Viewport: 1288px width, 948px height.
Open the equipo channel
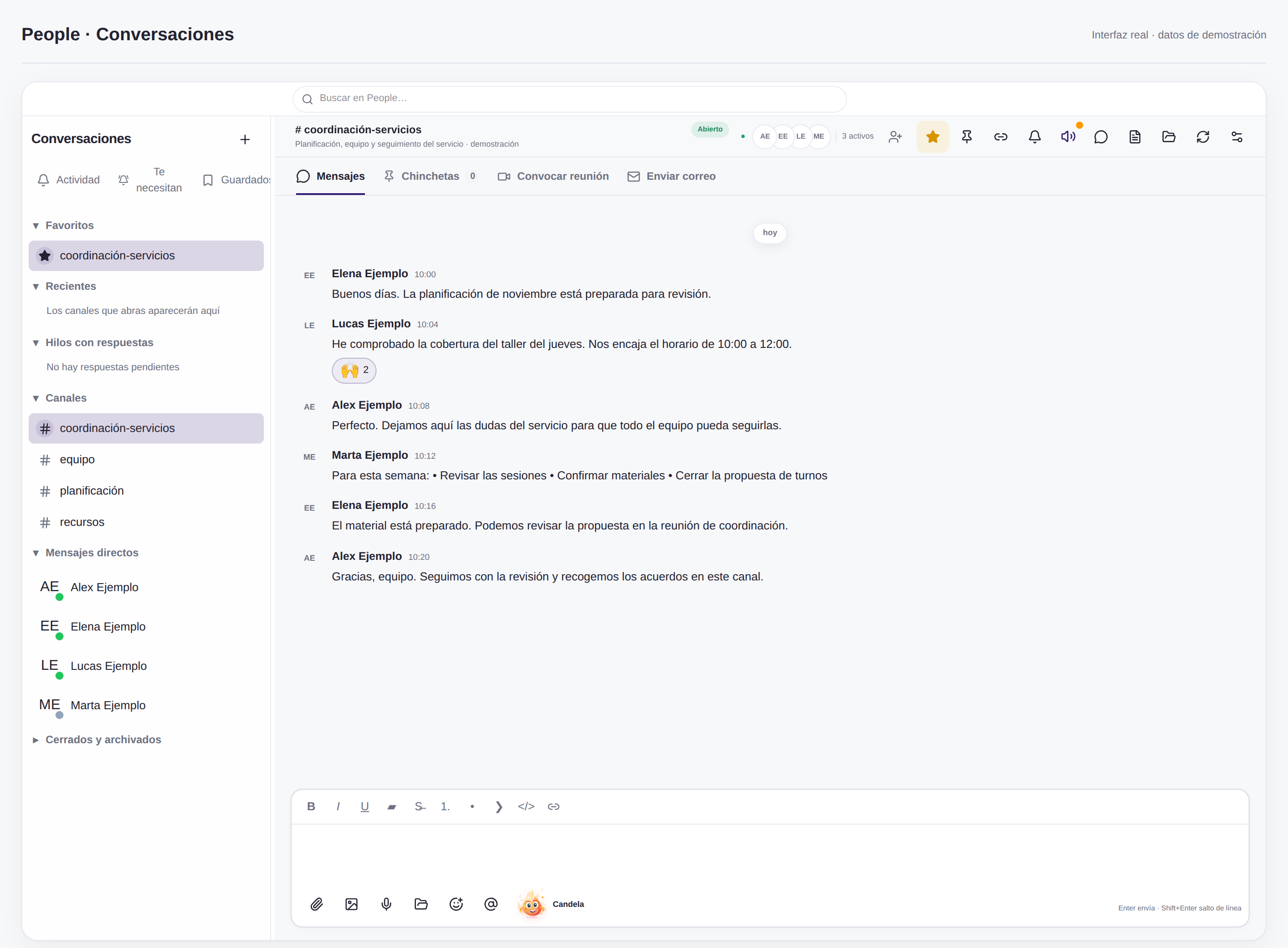[146, 460]
